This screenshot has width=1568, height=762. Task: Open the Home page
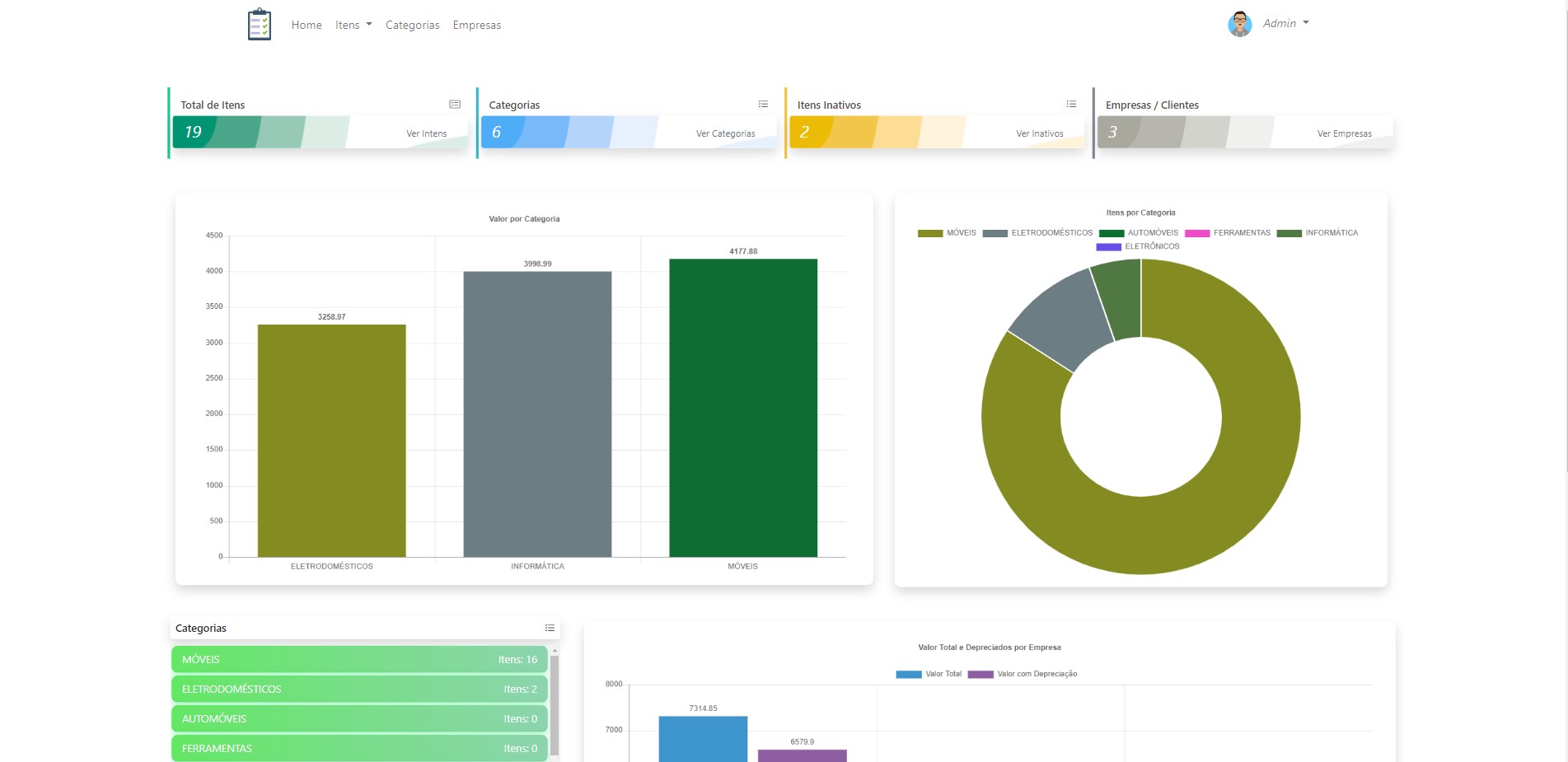tap(307, 25)
